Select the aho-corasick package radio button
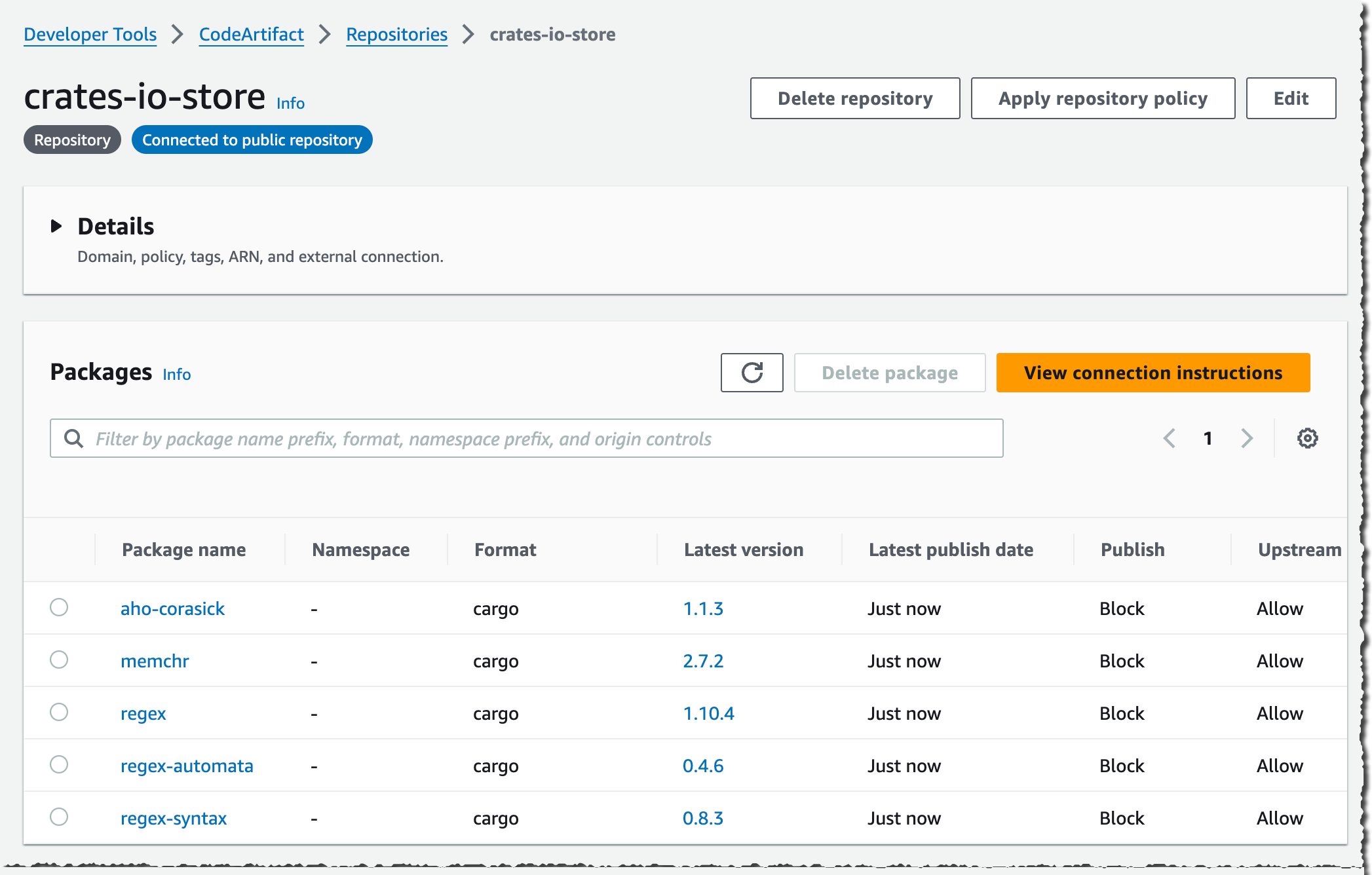This screenshot has height=875, width=1372. pyautogui.click(x=59, y=608)
